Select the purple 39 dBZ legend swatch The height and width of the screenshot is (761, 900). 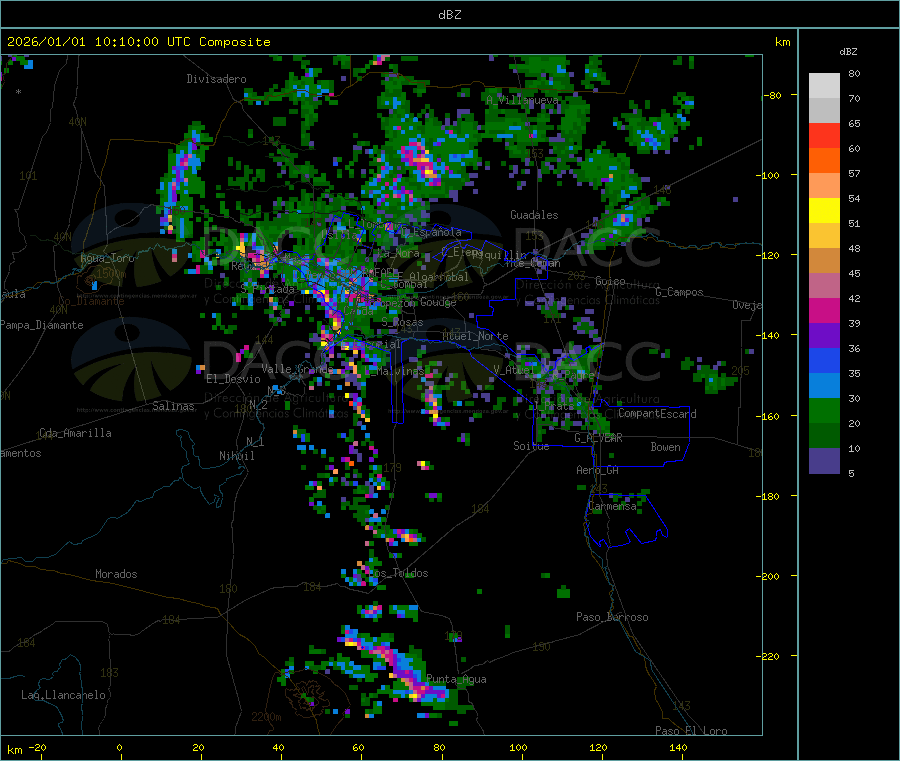point(824,336)
